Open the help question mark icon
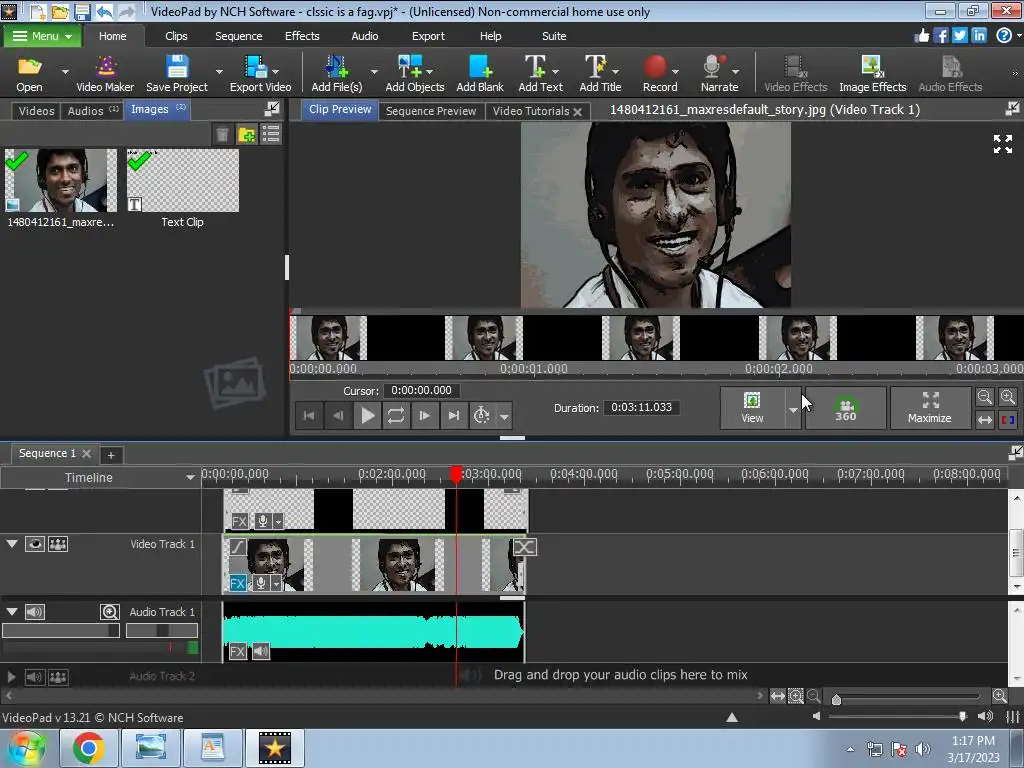The image size is (1024, 768). pyautogui.click(x=1004, y=36)
